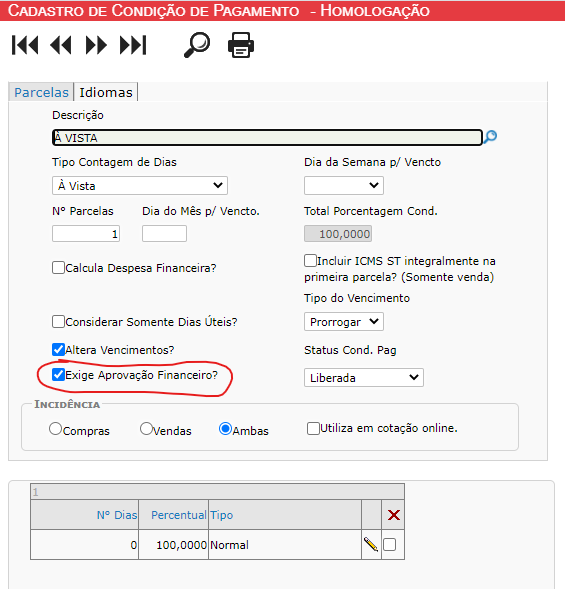Click into the Nº Parcelas input field
This screenshot has height=589, width=565.
click(86, 234)
